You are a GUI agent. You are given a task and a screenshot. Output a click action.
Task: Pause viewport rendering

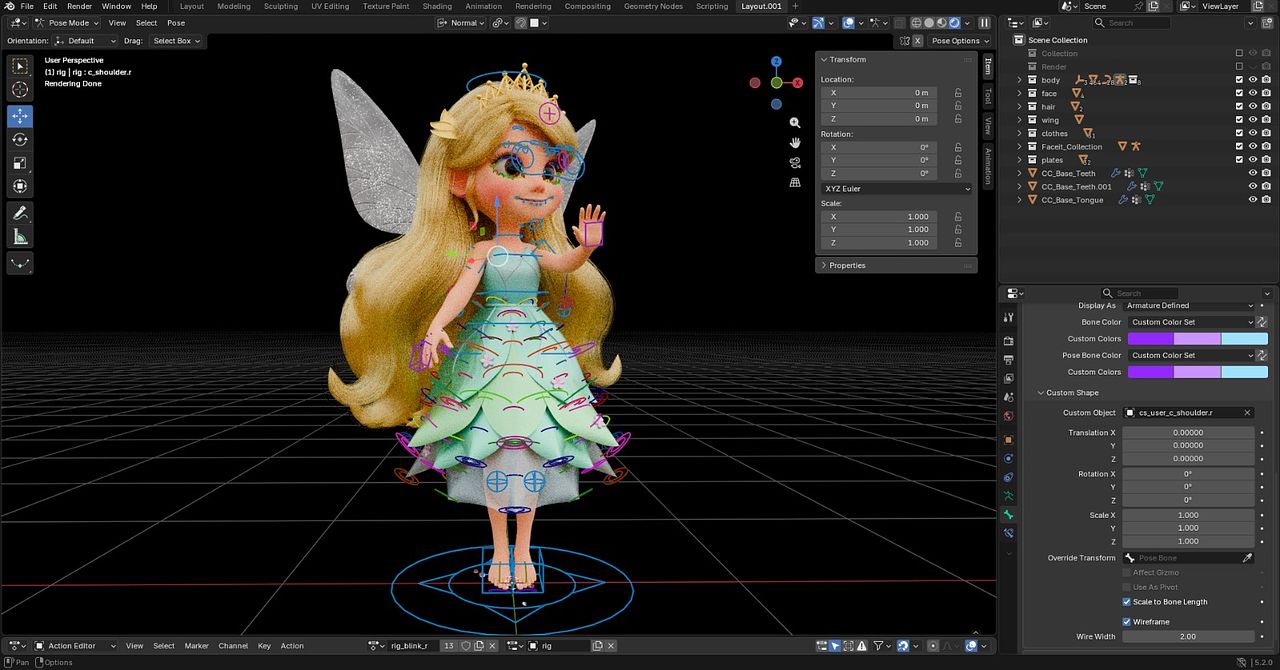pos(983,22)
